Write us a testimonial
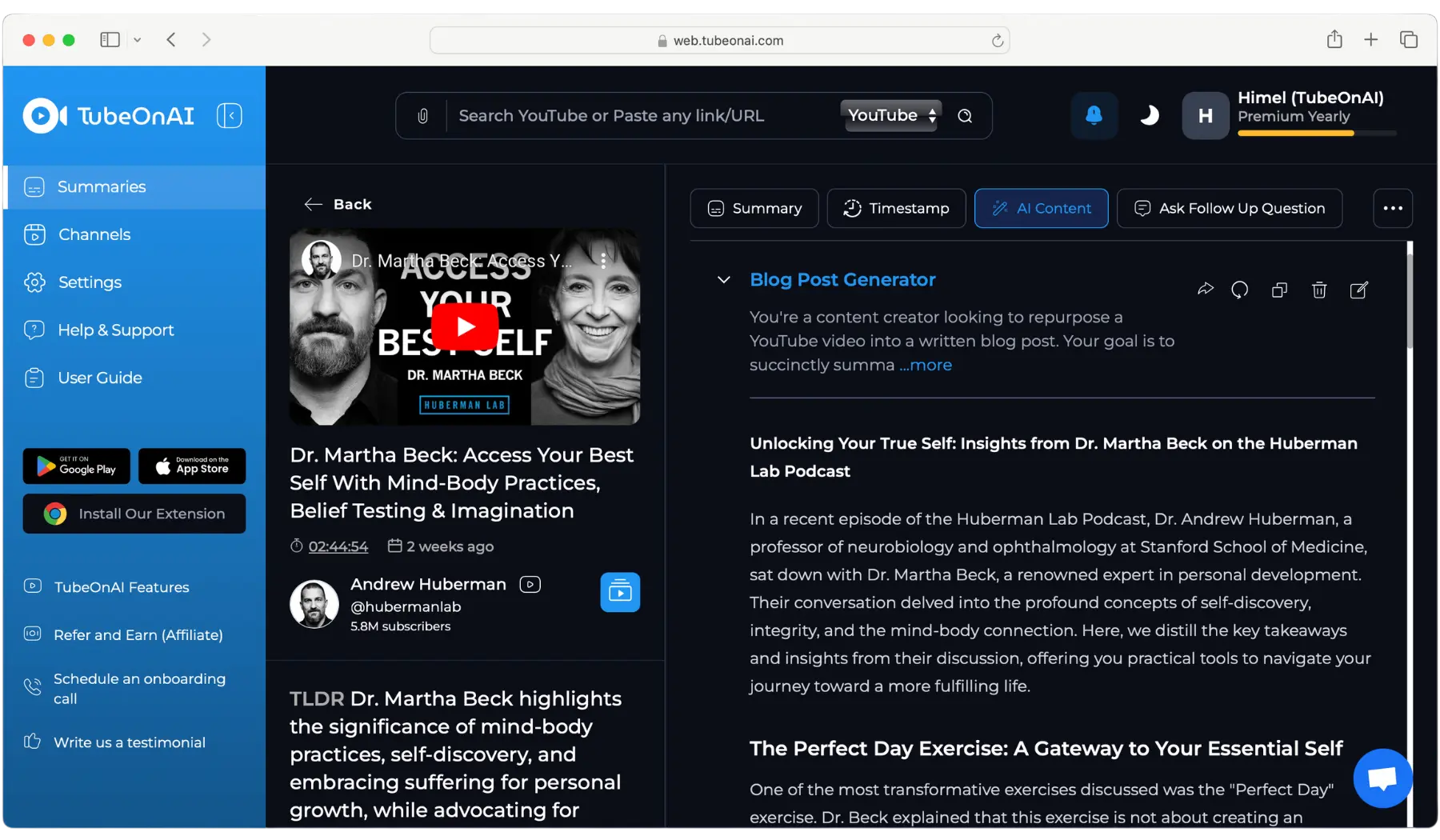Image resolution: width=1440 pixels, height=840 pixels. point(130,742)
